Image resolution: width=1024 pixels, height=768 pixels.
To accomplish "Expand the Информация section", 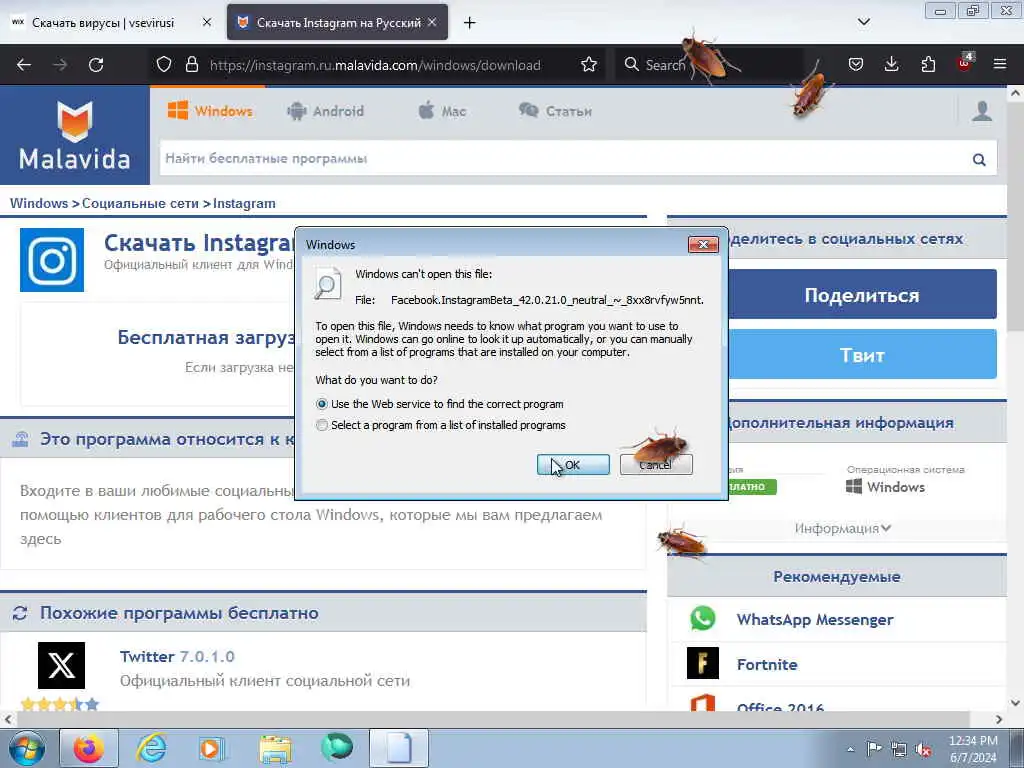I will [842, 528].
